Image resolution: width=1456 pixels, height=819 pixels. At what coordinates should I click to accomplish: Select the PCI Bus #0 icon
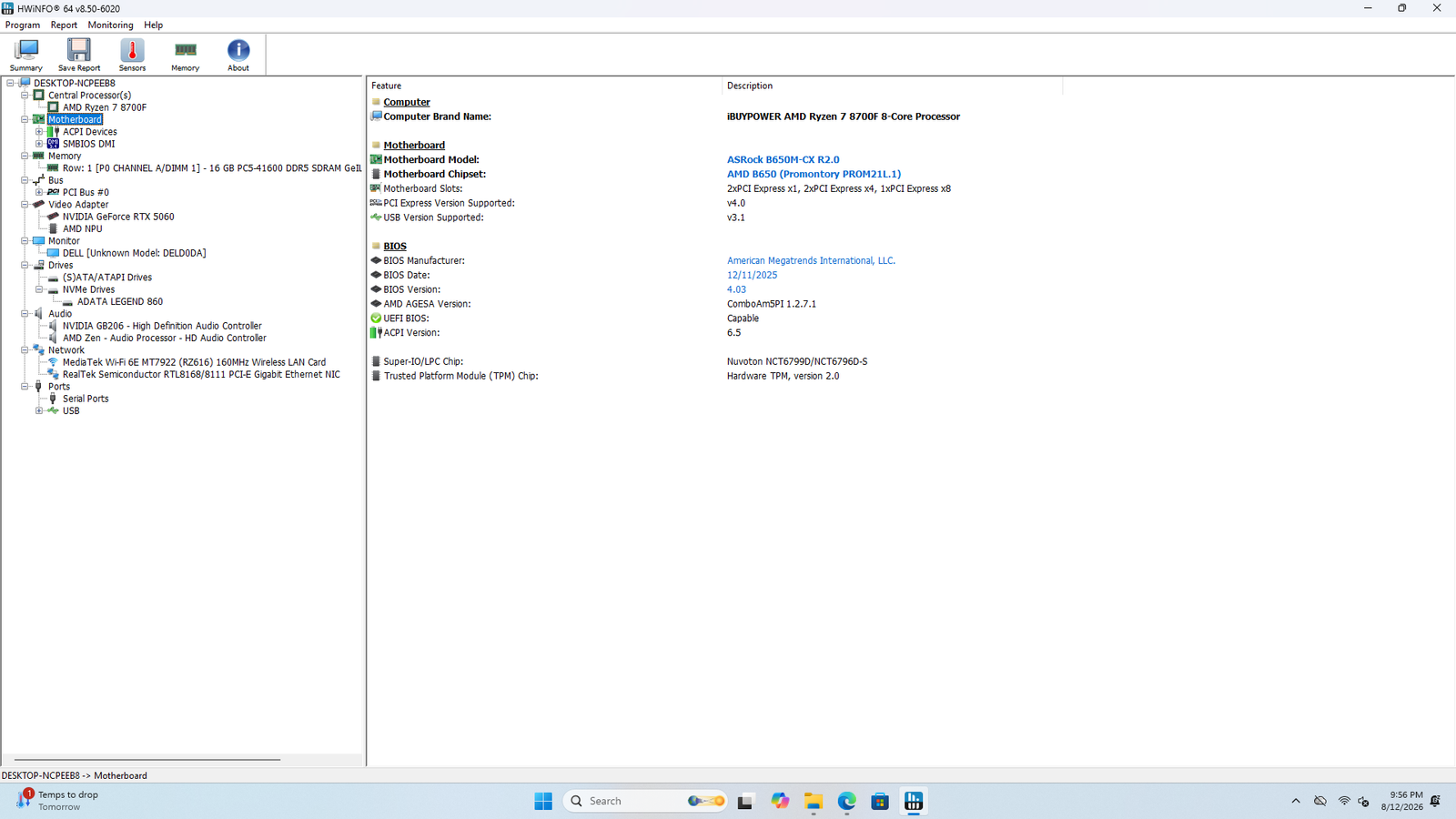point(53,192)
